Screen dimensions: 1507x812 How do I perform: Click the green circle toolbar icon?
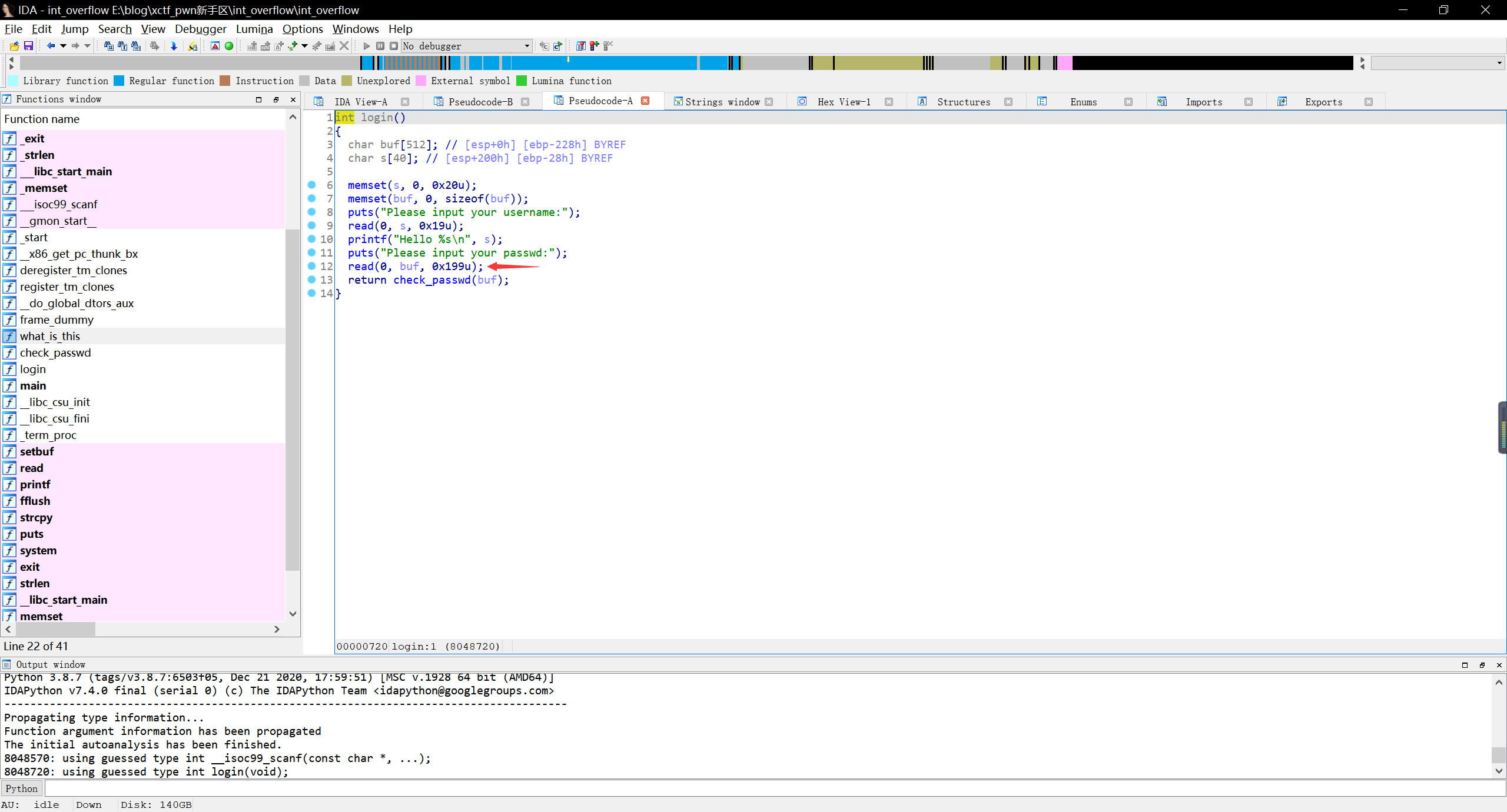(229, 46)
